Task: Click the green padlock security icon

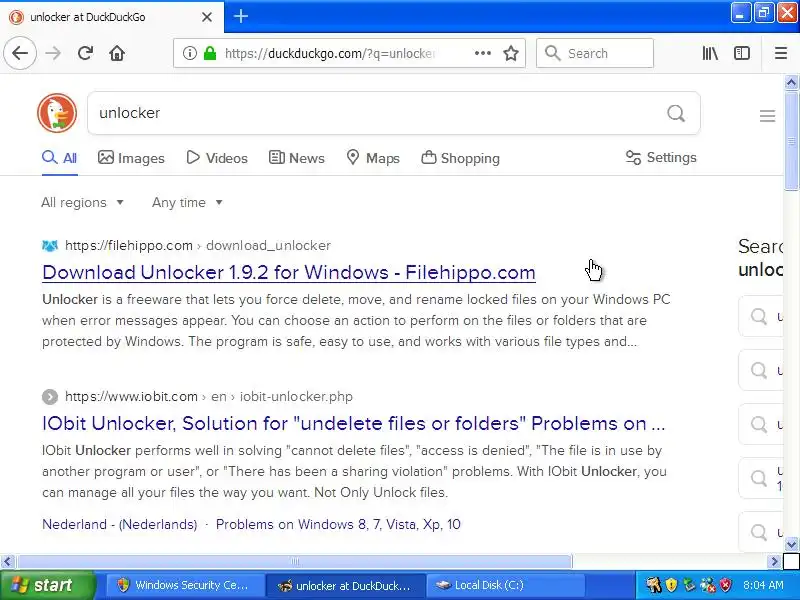Action: click(x=210, y=53)
